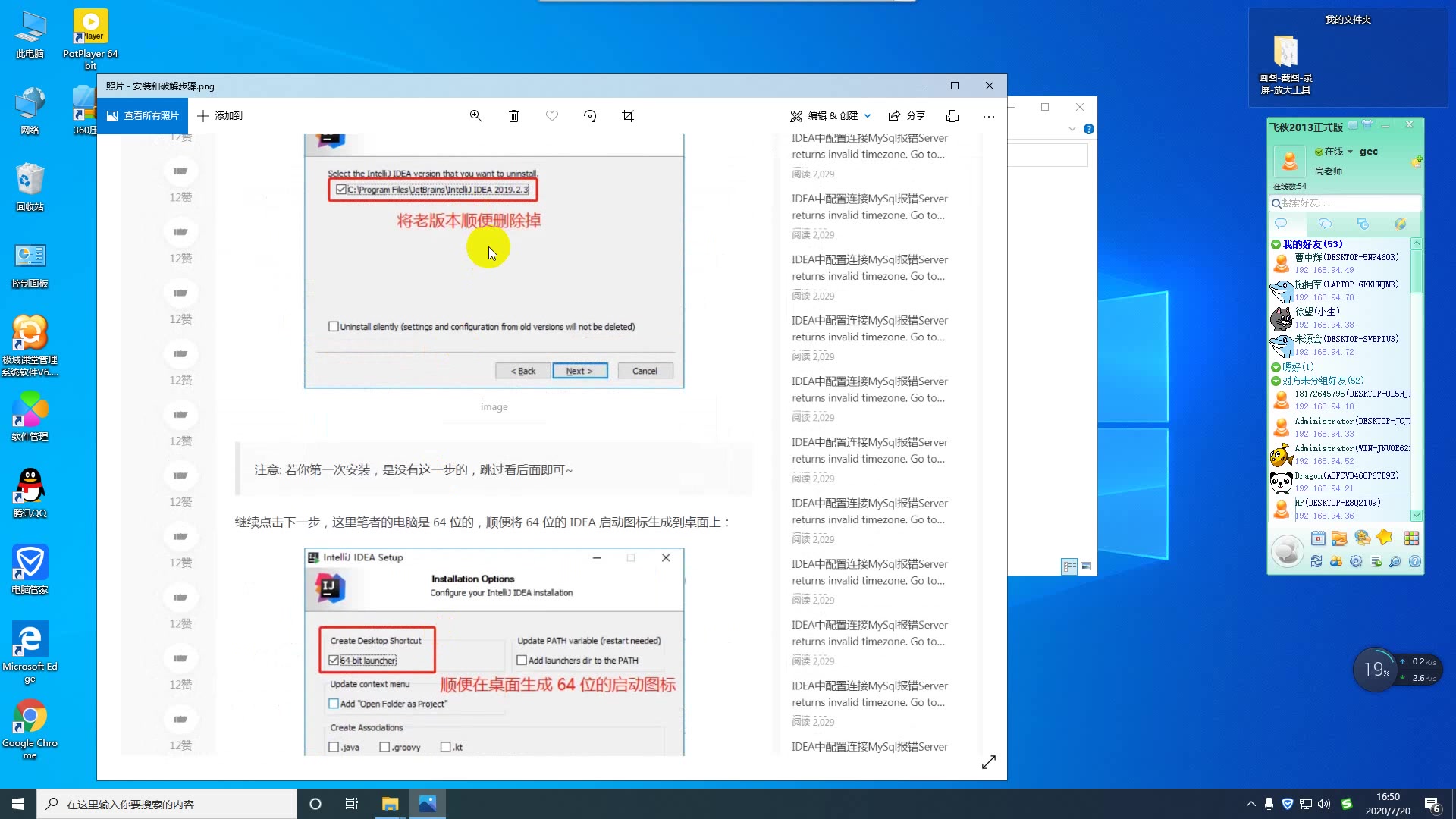
Task: Open the zoom tool in Photos toolbar
Action: [x=475, y=116]
